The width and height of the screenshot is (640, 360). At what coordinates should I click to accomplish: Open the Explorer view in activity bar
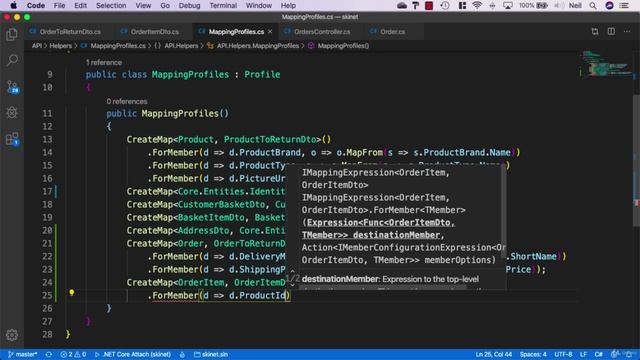click(x=12, y=35)
